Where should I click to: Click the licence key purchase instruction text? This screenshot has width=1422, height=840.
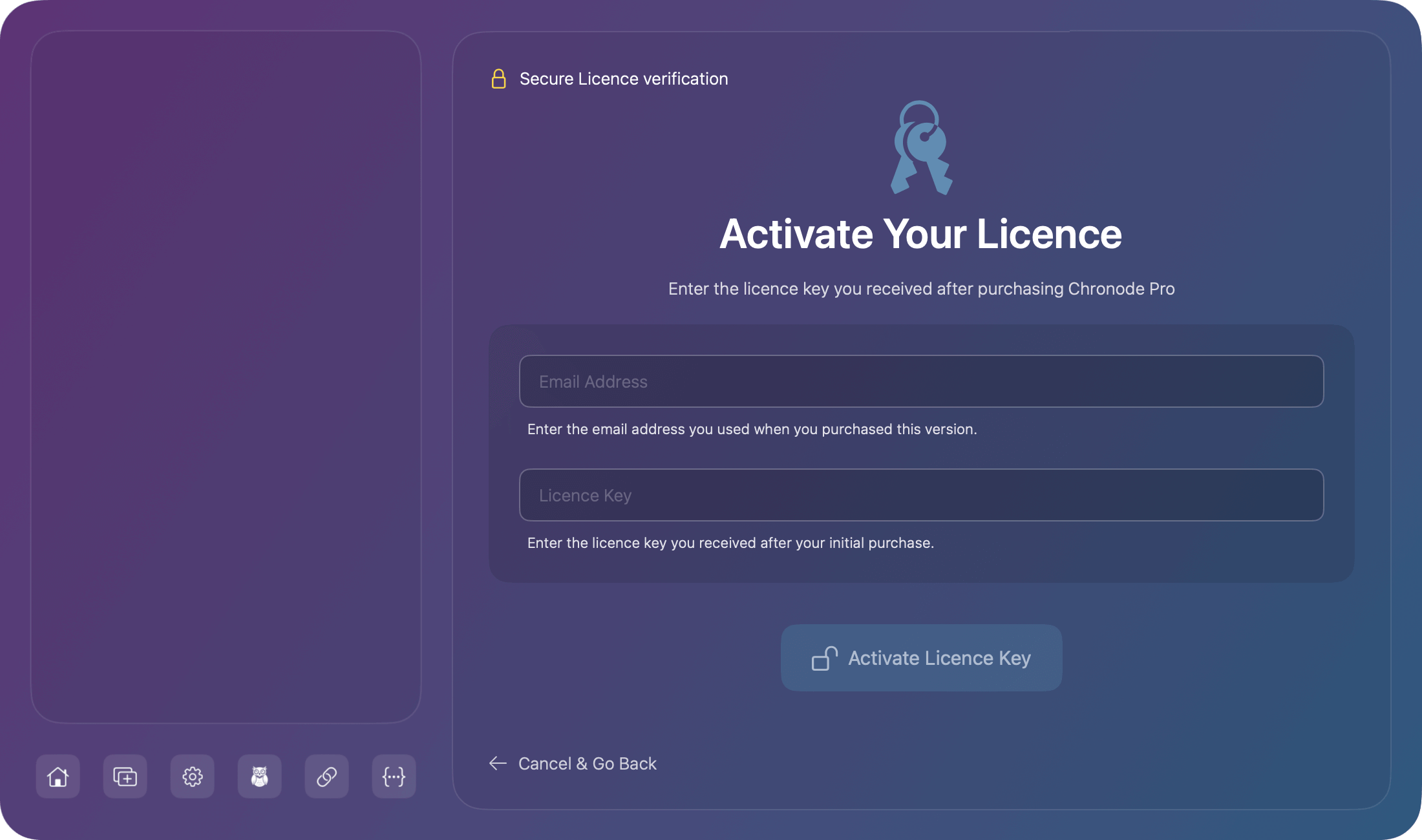click(x=730, y=543)
